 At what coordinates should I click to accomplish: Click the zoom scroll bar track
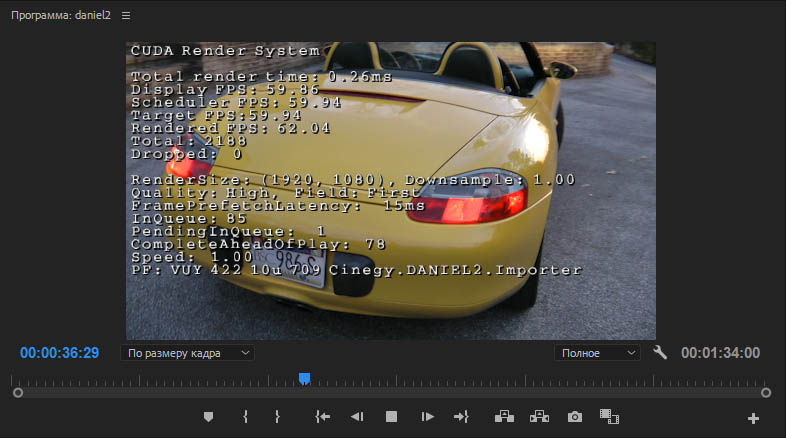coord(391,393)
